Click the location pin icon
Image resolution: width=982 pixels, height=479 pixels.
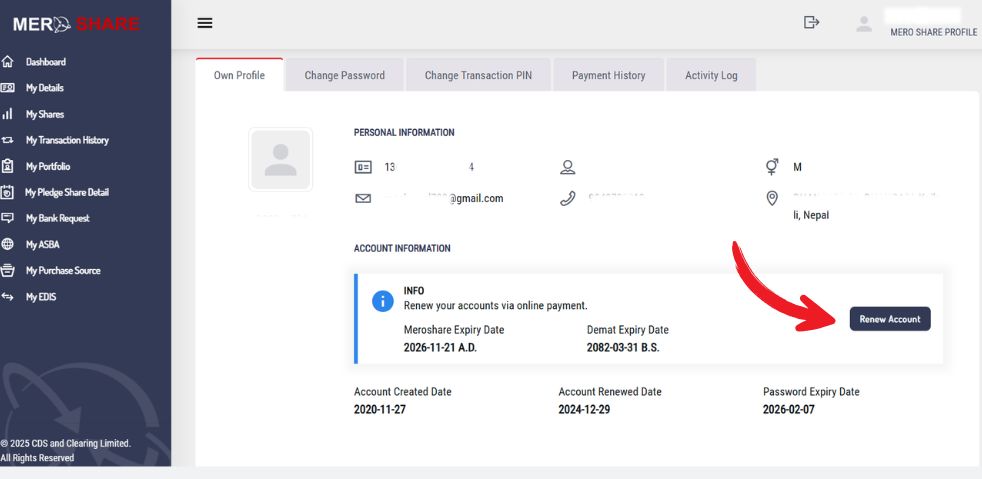pos(772,198)
